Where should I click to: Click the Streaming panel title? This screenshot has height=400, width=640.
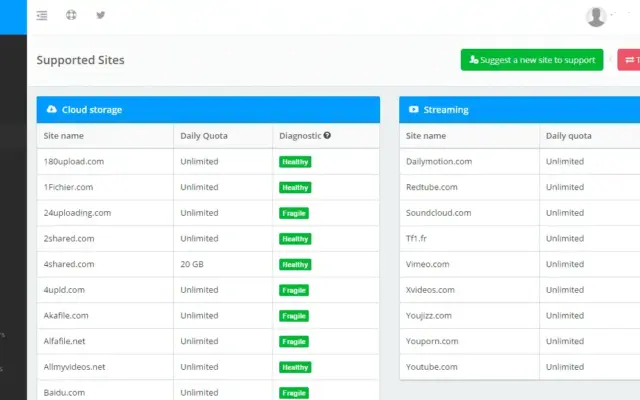click(446, 109)
